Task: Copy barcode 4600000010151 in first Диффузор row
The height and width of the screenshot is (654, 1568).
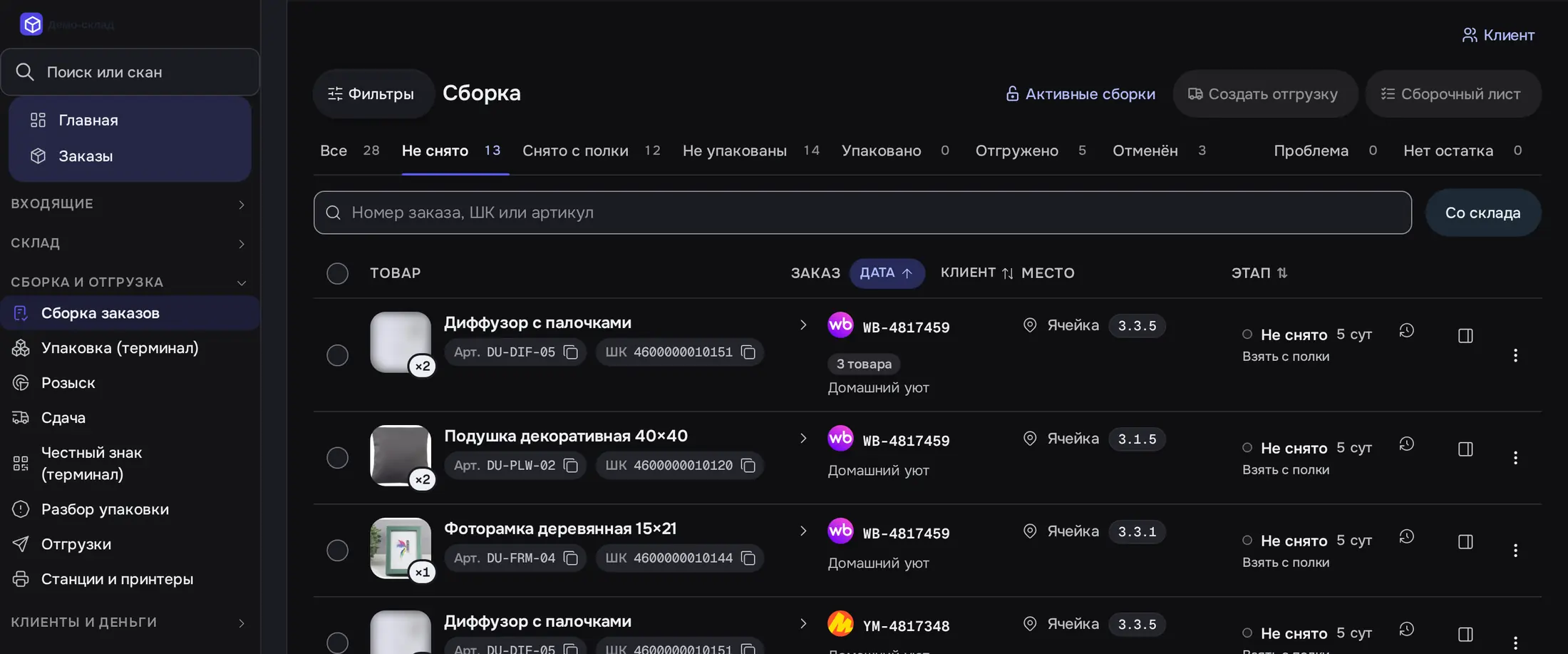Action: click(x=748, y=352)
